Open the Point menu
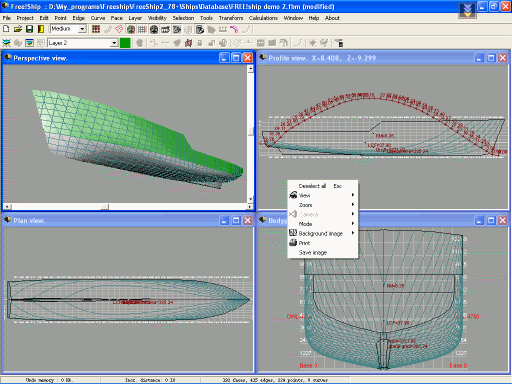512x384 pixels. 60,18
